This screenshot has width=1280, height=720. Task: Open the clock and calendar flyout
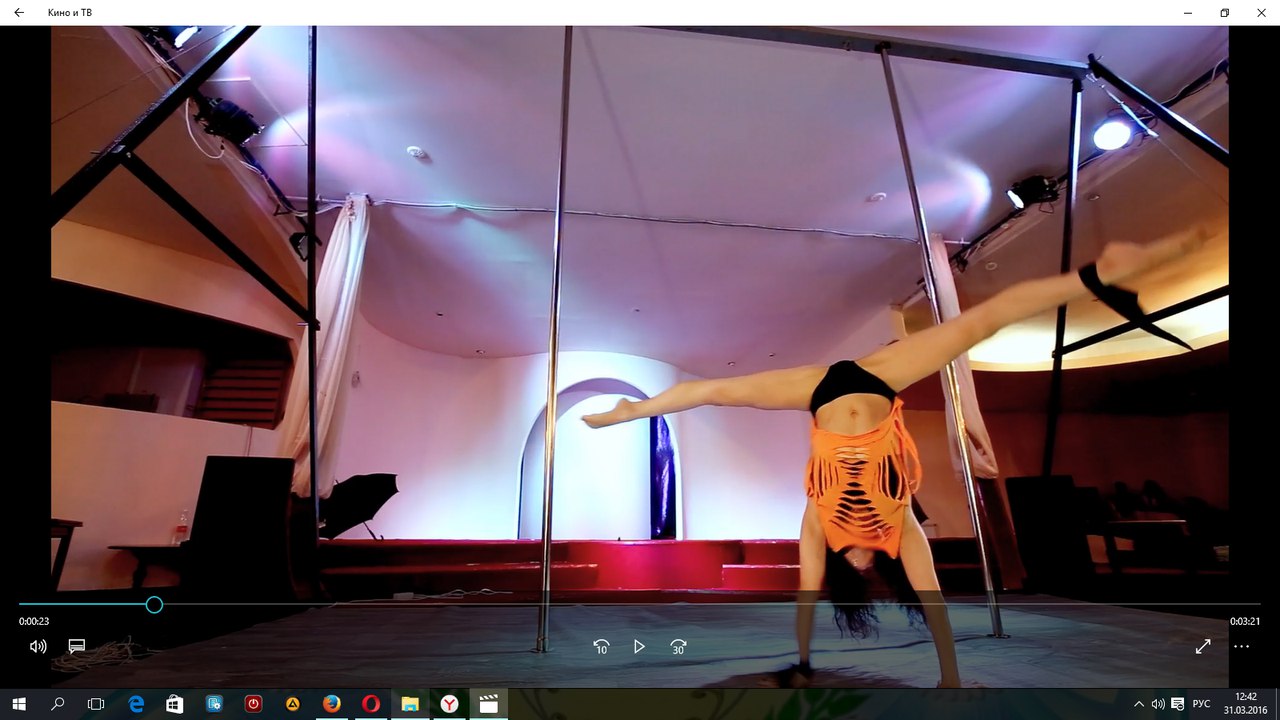tap(1246, 704)
